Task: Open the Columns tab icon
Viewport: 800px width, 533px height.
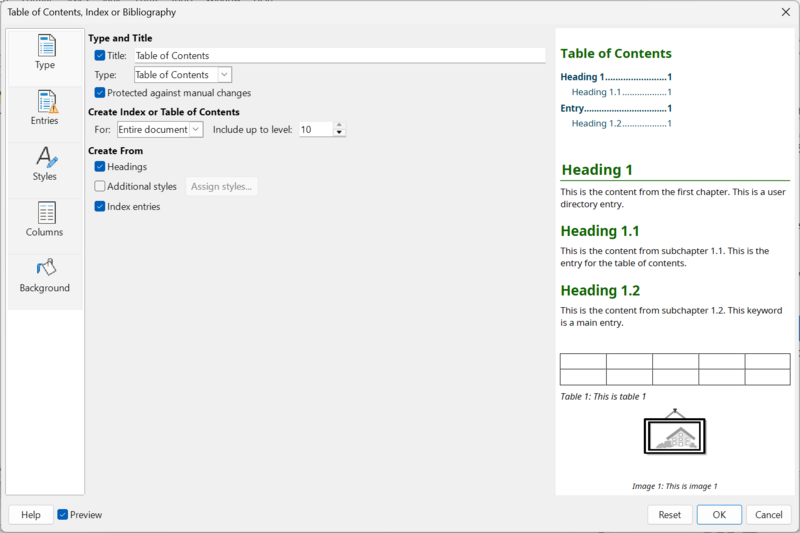Action: (x=46, y=213)
